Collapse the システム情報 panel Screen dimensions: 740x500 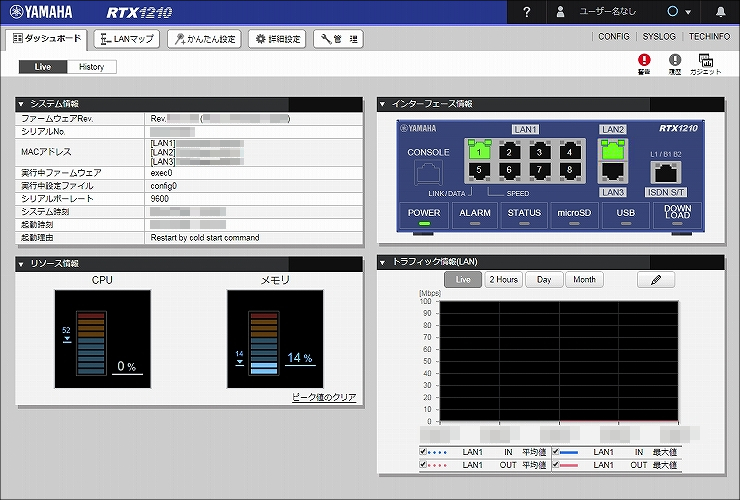tap(21, 104)
